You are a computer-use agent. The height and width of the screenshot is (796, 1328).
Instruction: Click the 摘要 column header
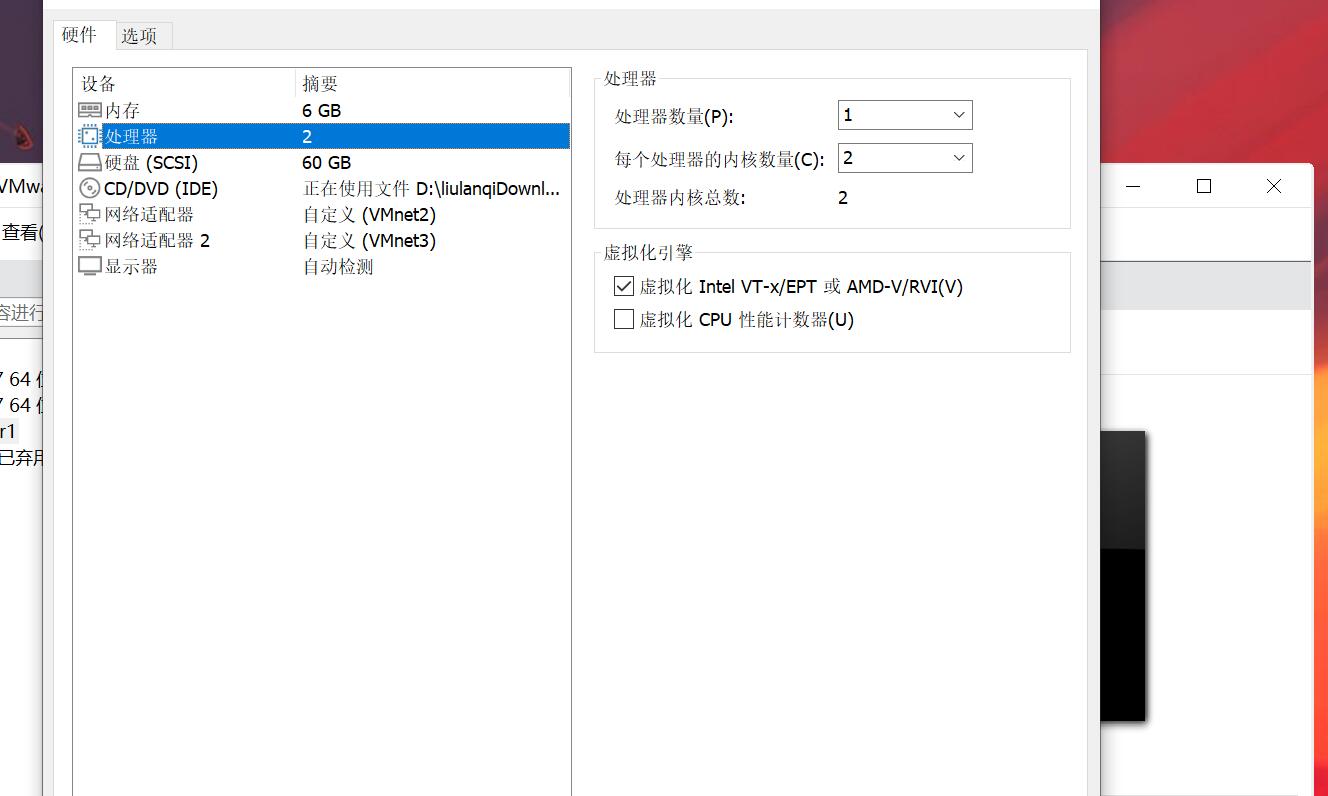coord(318,84)
